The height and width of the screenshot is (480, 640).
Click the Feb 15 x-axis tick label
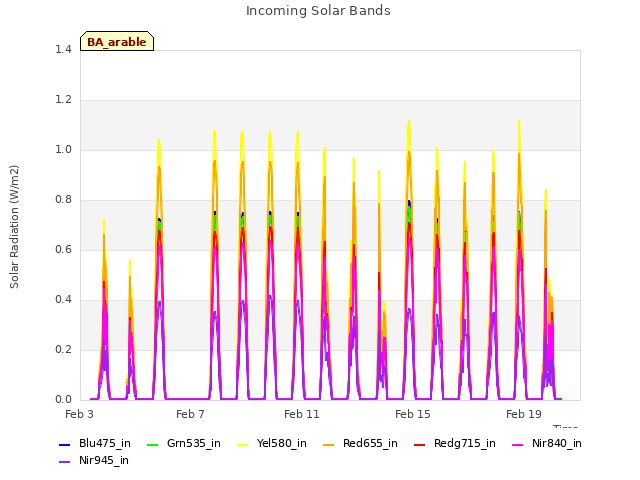413,414
